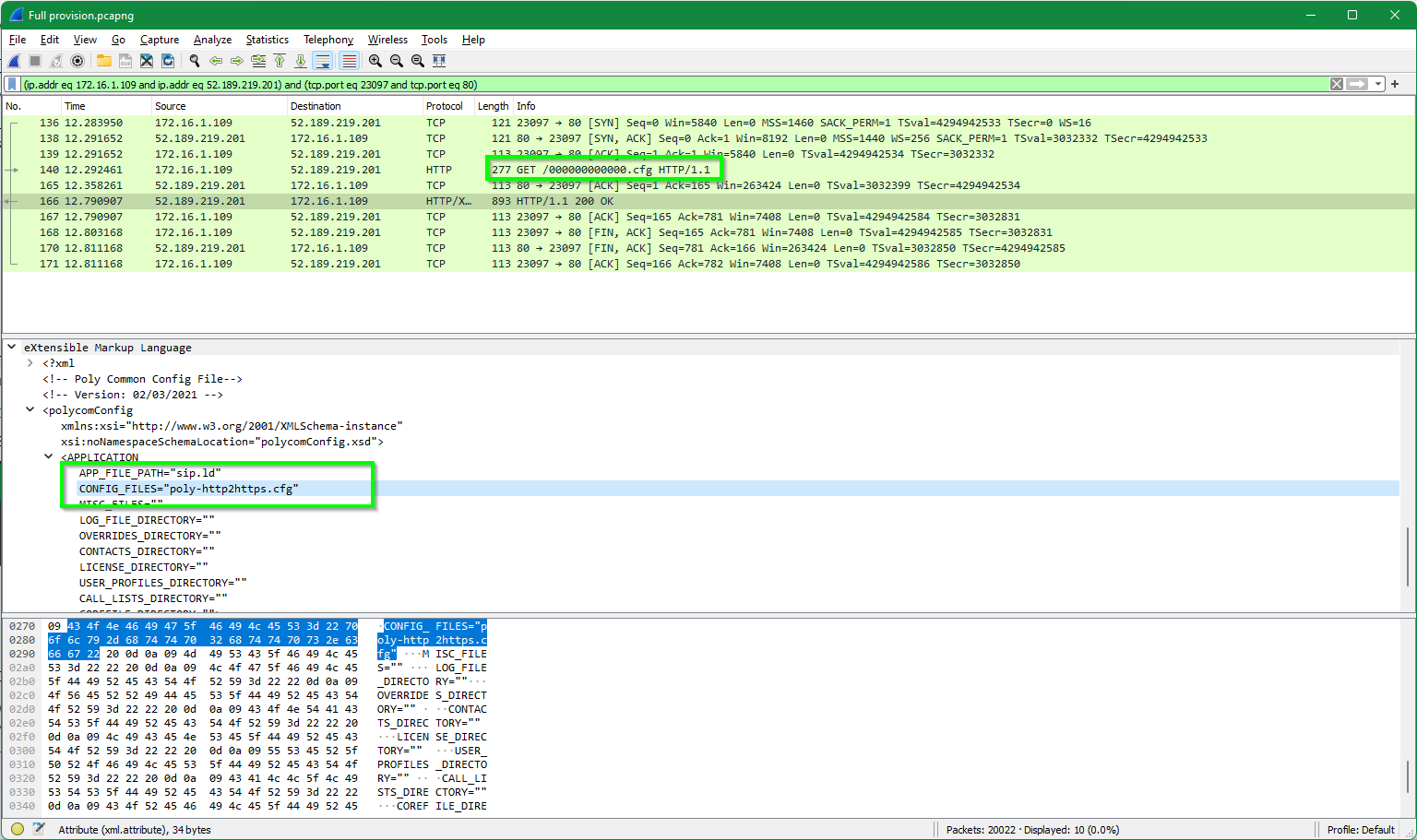The image size is (1417, 840).
Task: Open capture options gear icon
Action: pos(77,61)
